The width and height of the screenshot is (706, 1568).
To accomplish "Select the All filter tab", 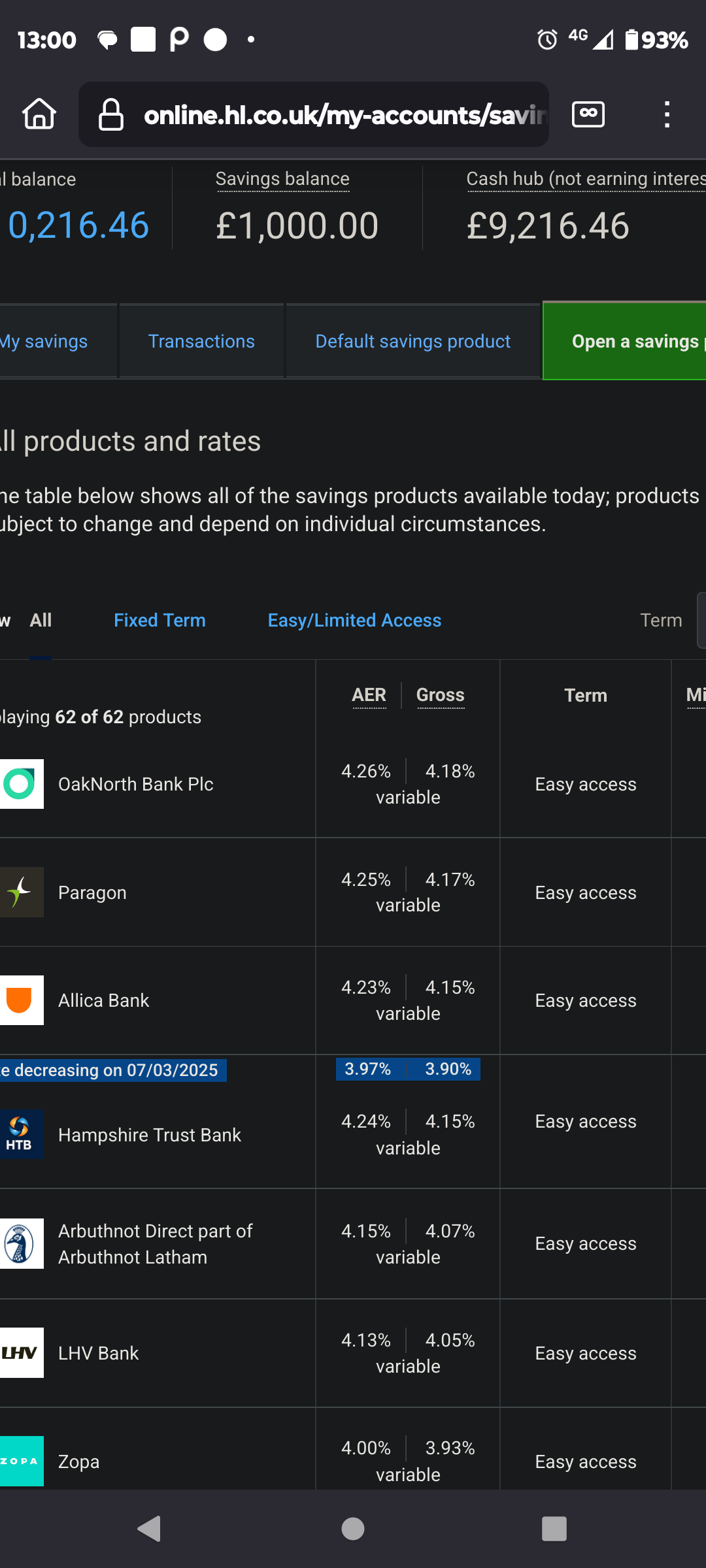I will click(41, 620).
